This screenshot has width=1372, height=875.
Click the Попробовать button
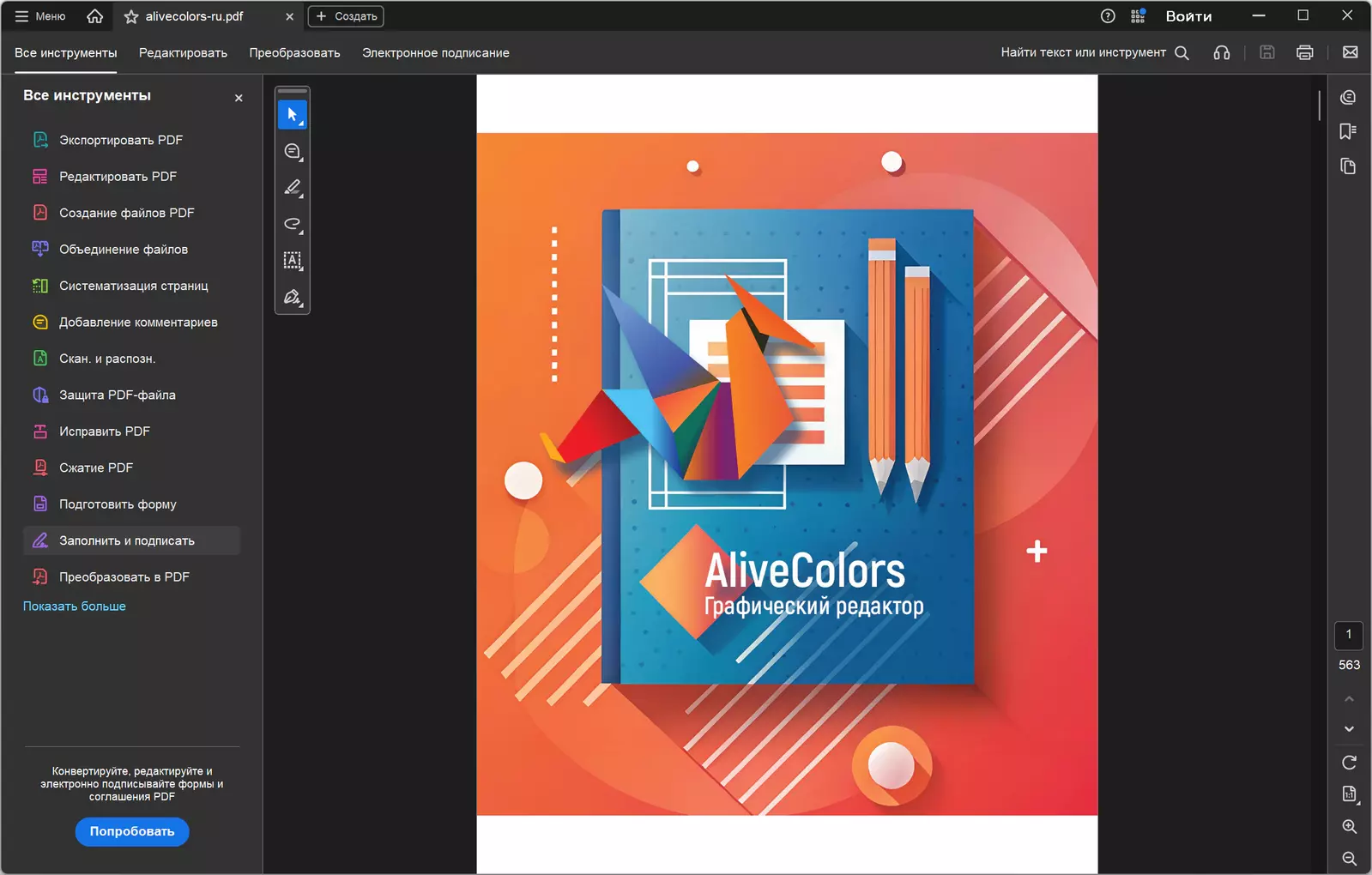(132, 831)
